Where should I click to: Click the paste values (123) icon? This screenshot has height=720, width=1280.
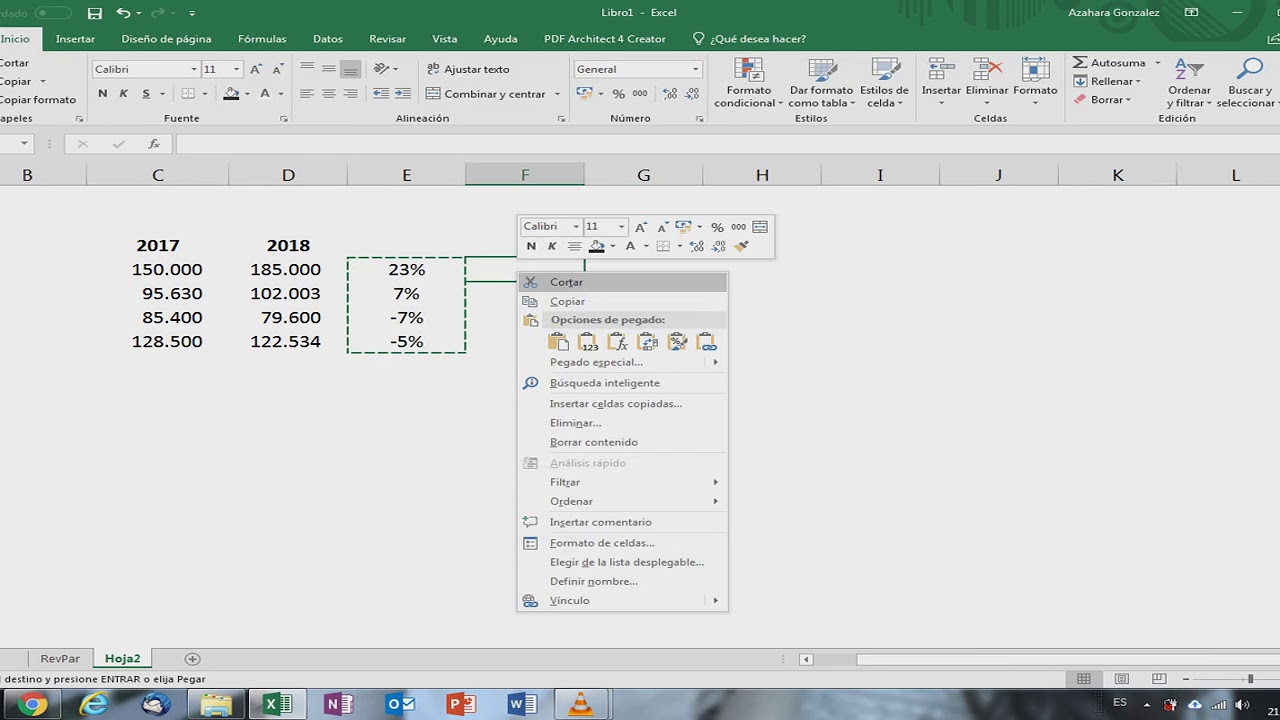[588, 342]
